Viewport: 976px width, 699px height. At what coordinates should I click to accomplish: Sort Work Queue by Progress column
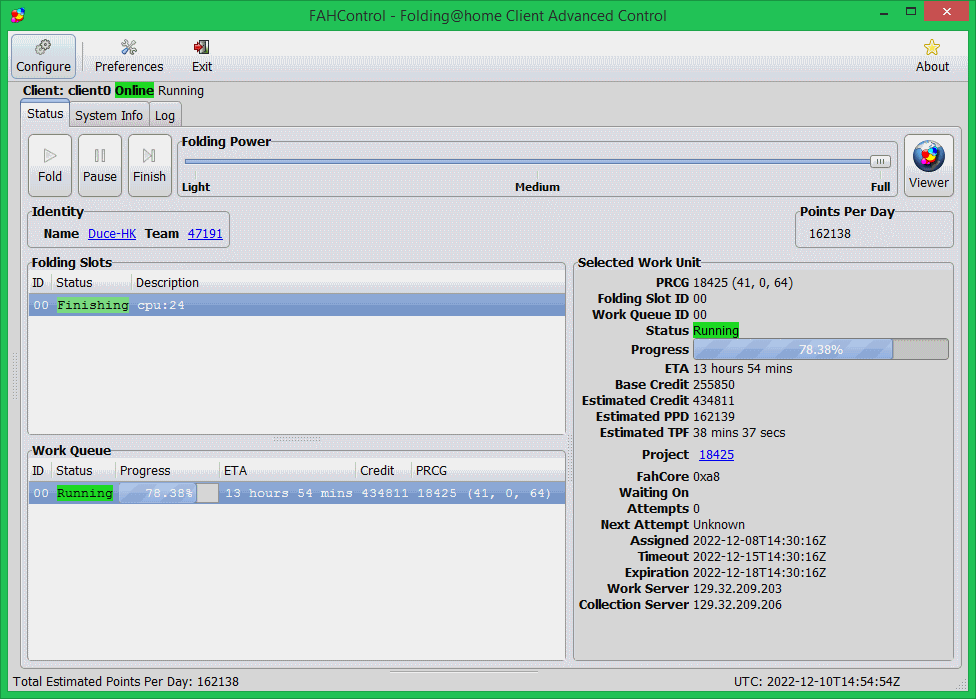click(x=167, y=471)
